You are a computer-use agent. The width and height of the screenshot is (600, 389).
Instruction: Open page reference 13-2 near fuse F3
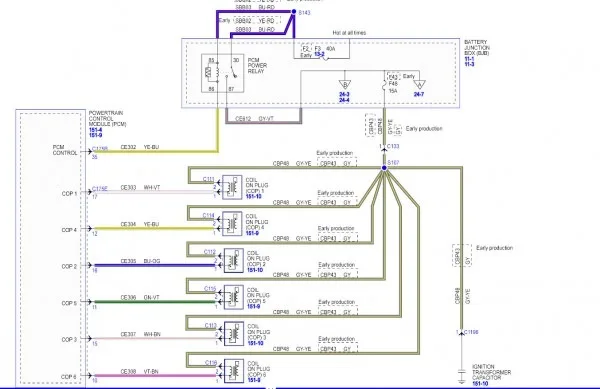pos(319,55)
